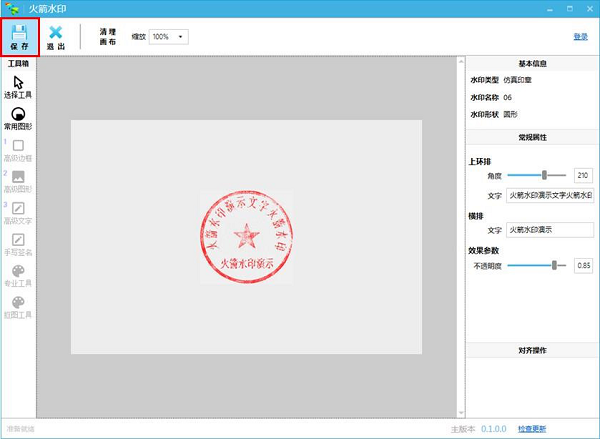The height and width of the screenshot is (439, 600).
Task: Select the advanced border tool (高级边框)
Action: click(18, 146)
